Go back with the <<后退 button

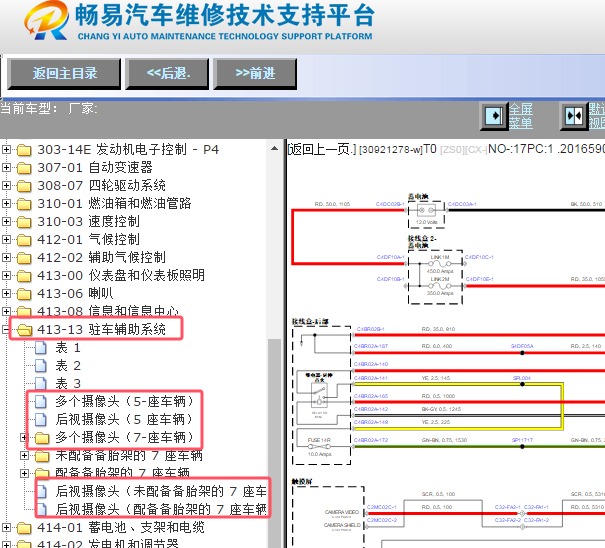coord(167,73)
